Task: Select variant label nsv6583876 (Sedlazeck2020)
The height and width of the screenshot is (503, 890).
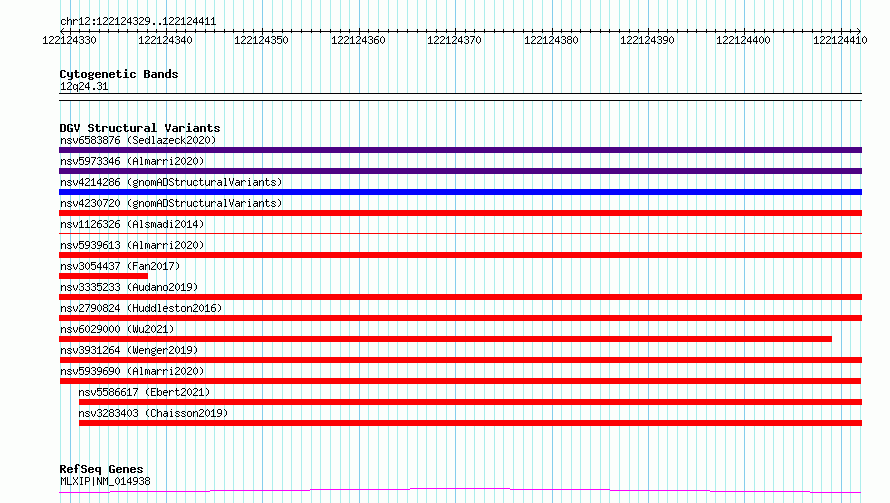Action: 138,140
